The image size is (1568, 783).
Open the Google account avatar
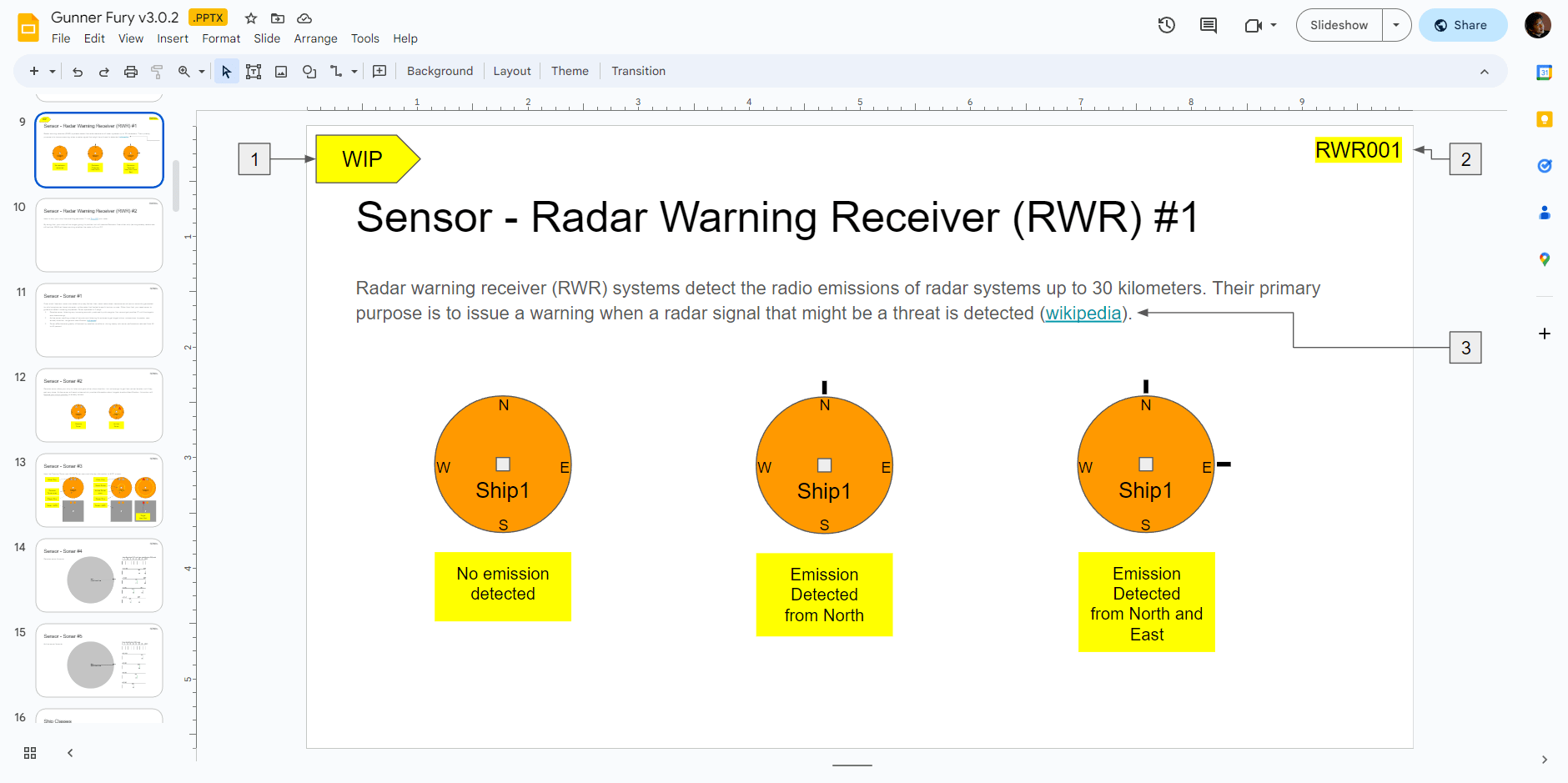coord(1538,25)
